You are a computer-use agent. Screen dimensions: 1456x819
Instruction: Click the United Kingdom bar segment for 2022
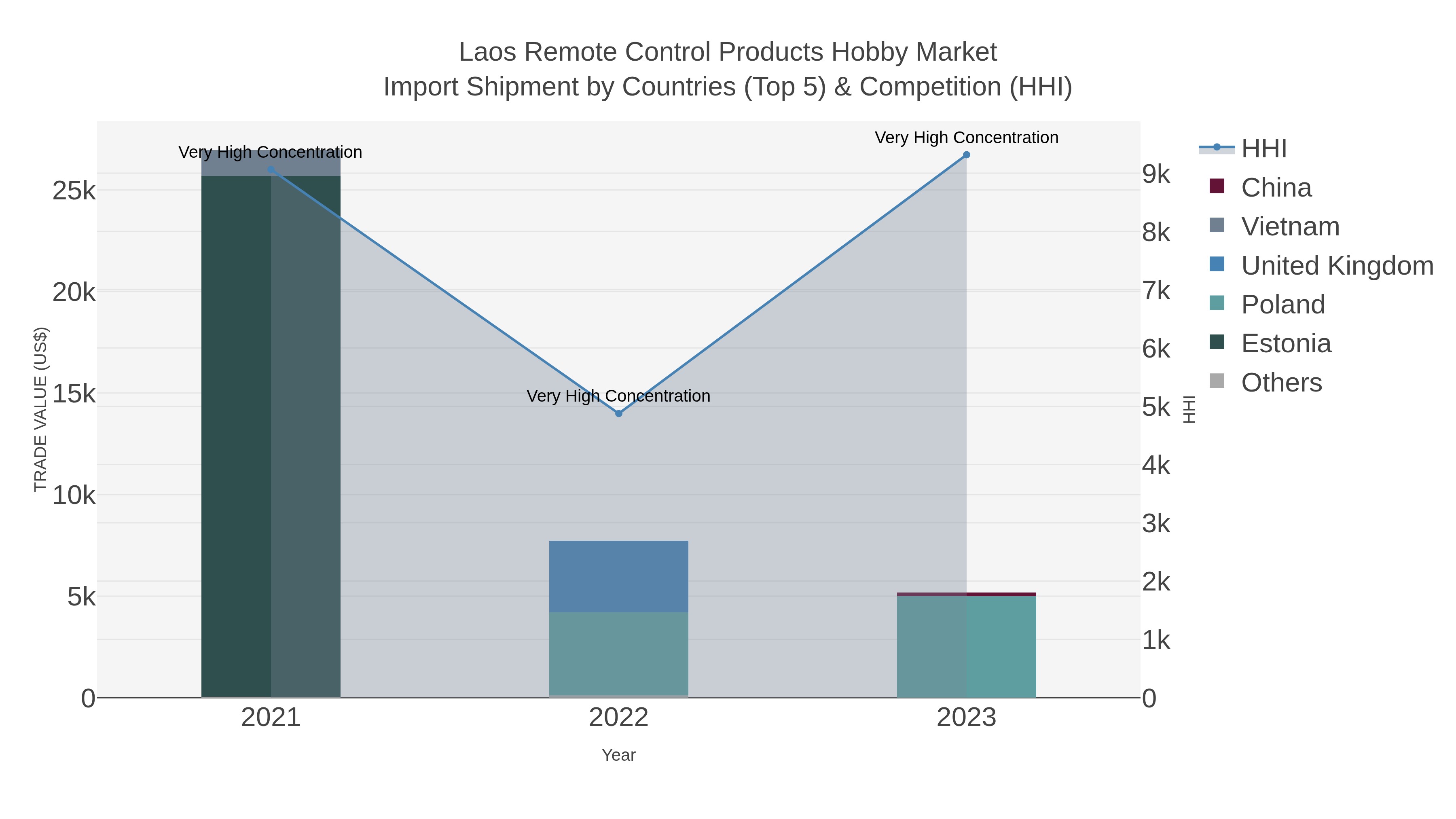coord(618,576)
